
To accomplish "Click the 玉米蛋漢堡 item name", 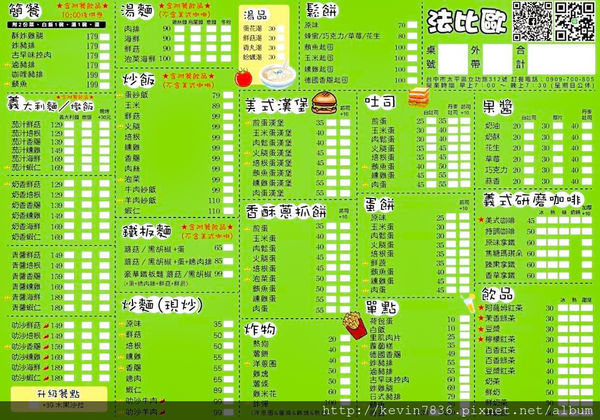I will tap(272, 133).
